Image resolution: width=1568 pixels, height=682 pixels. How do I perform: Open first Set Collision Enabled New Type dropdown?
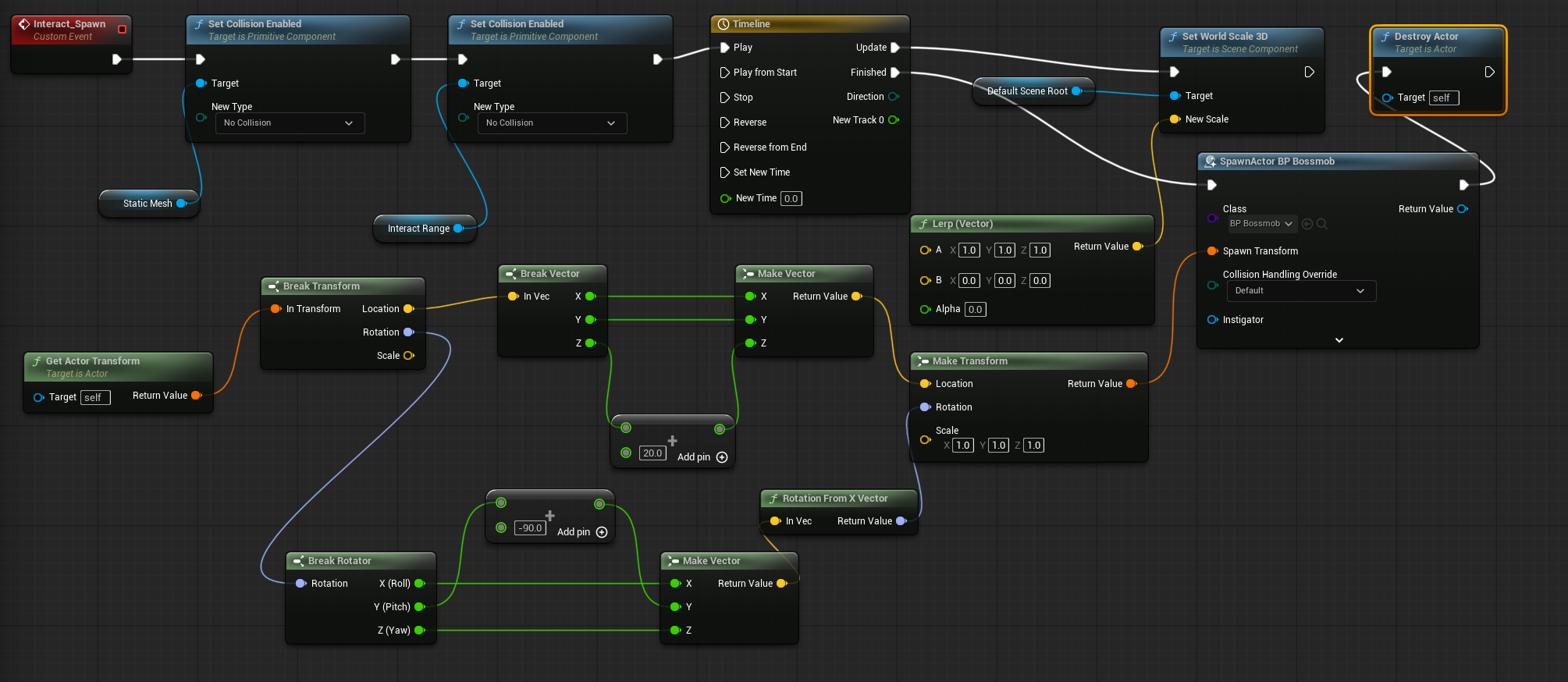(290, 123)
